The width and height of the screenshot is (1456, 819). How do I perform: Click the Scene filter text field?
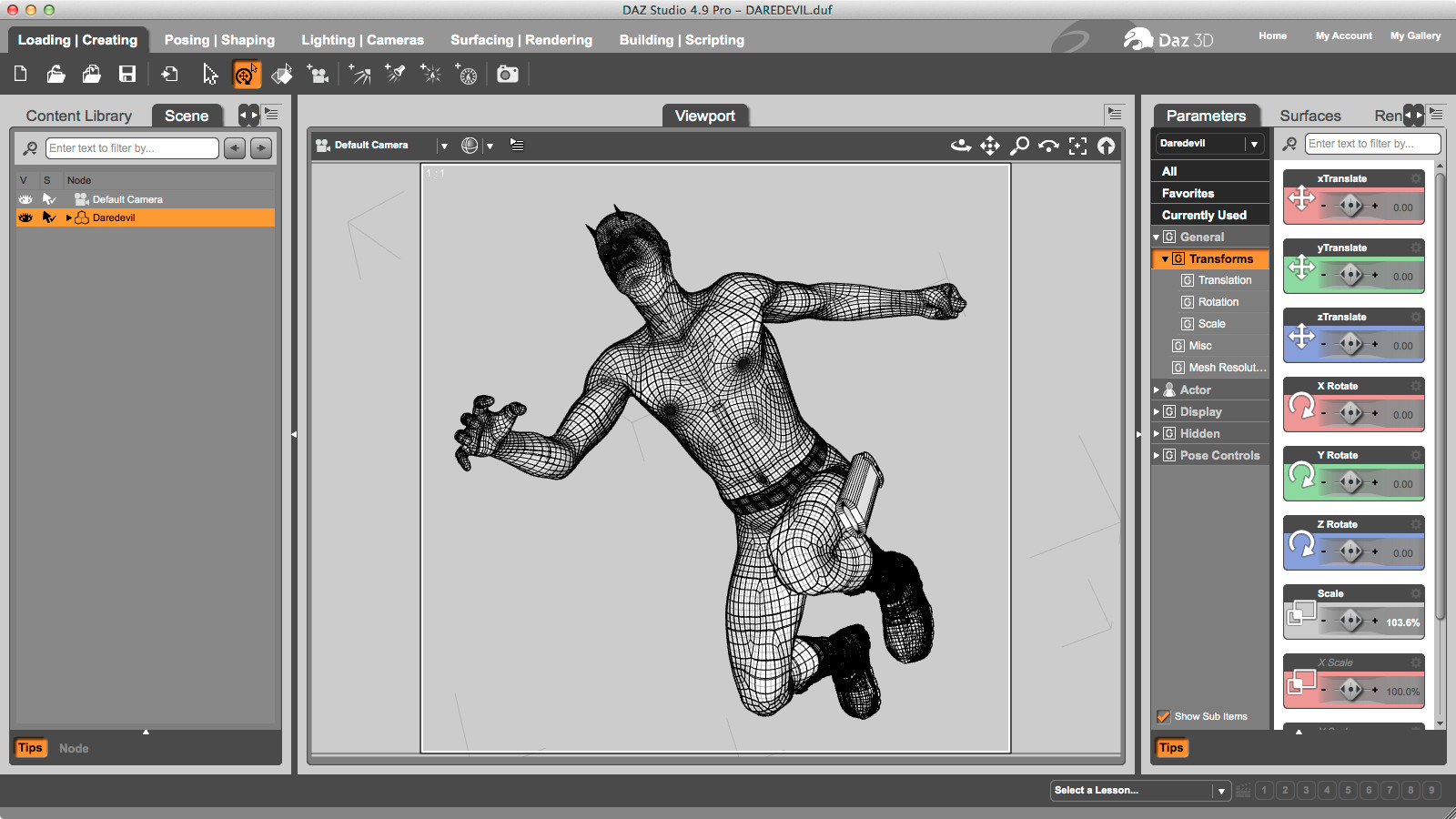click(x=132, y=148)
